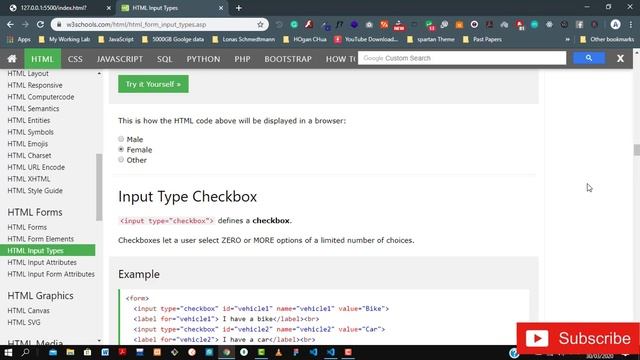Open the SQL section in the nav
640x360 pixels.
164,59
